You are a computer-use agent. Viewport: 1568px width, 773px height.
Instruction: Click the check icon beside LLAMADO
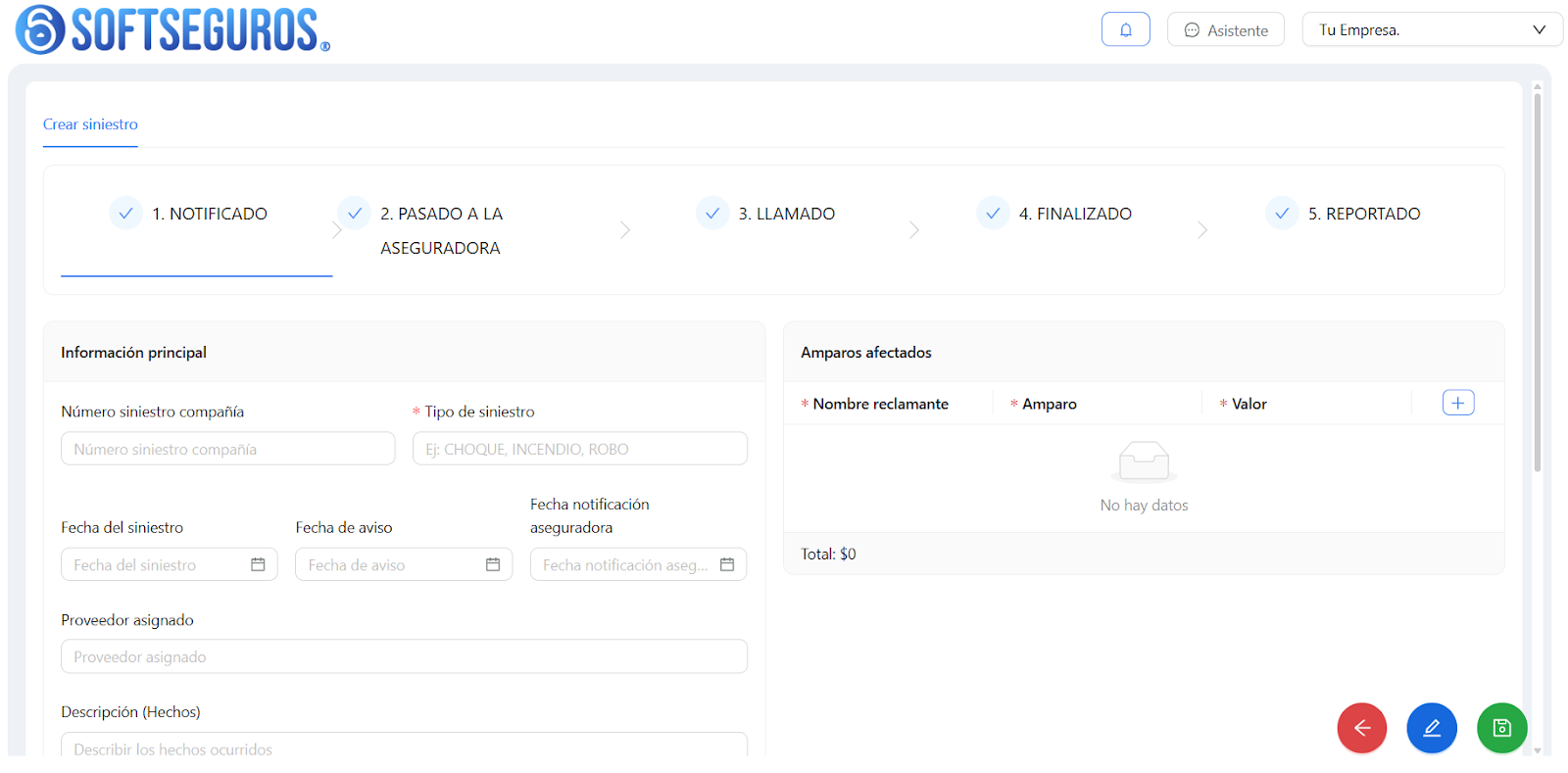tap(712, 213)
